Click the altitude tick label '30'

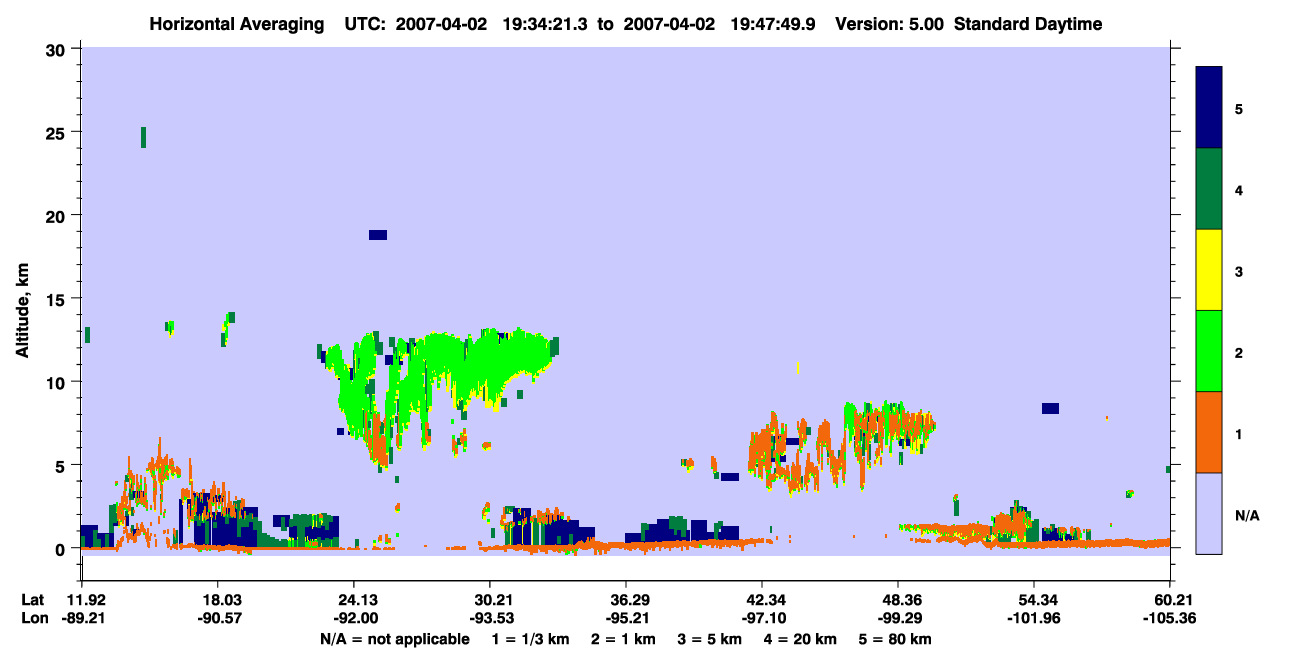pyautogui.click(x=58, y=49)
